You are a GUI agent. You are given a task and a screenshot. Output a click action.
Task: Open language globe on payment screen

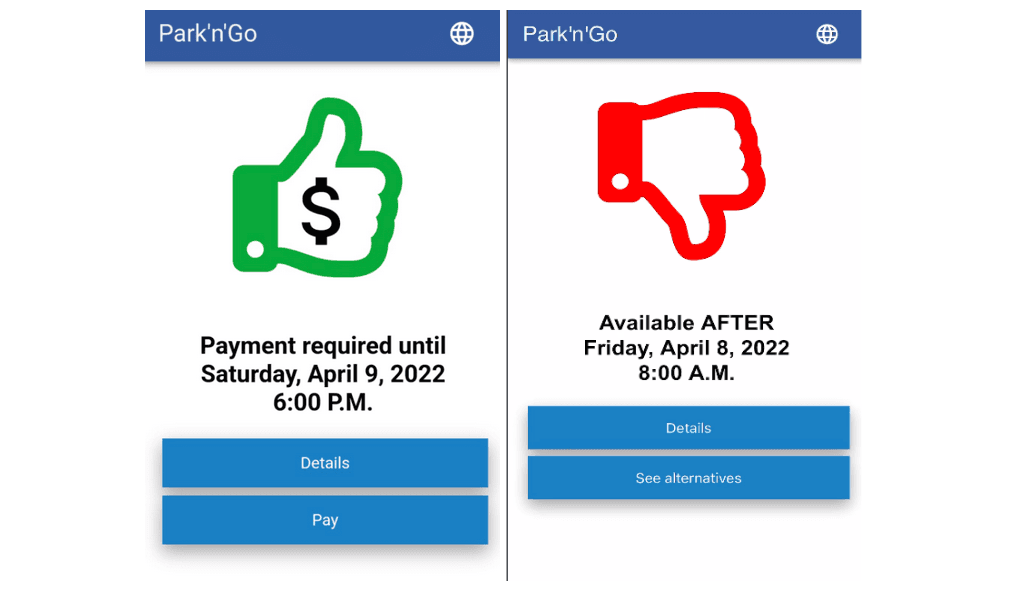tap(461, 34)
